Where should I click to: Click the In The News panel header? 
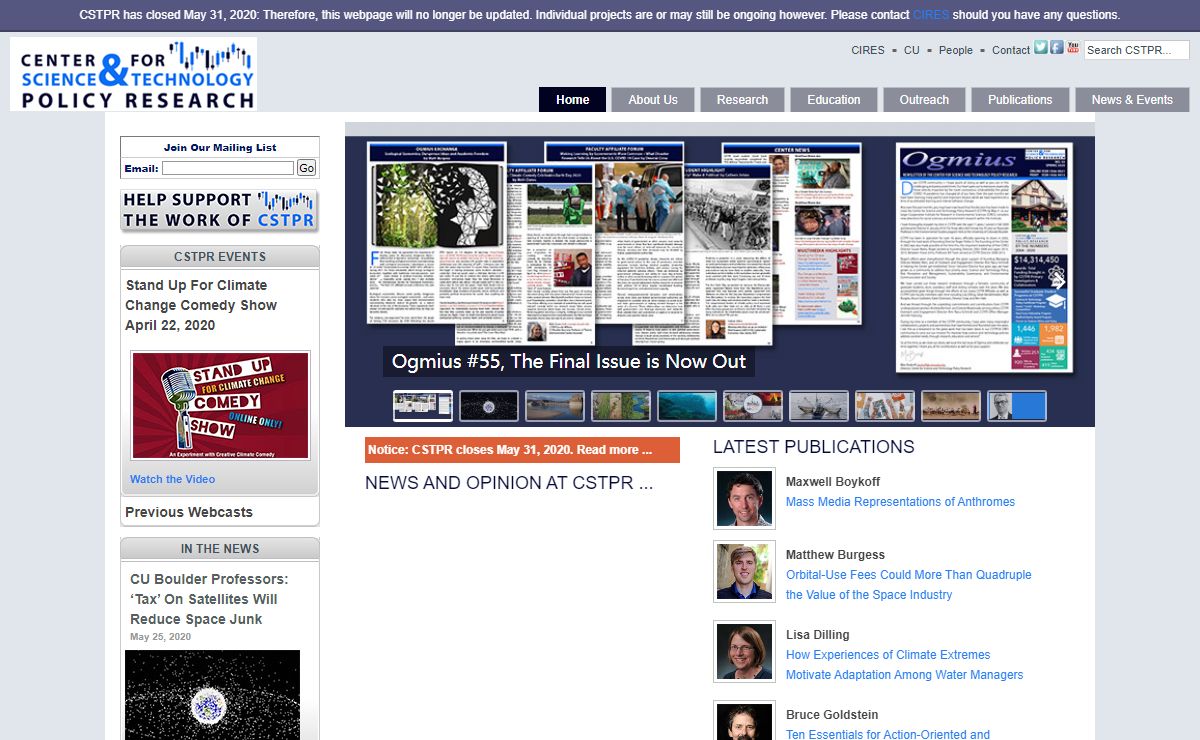coord(220,549)
